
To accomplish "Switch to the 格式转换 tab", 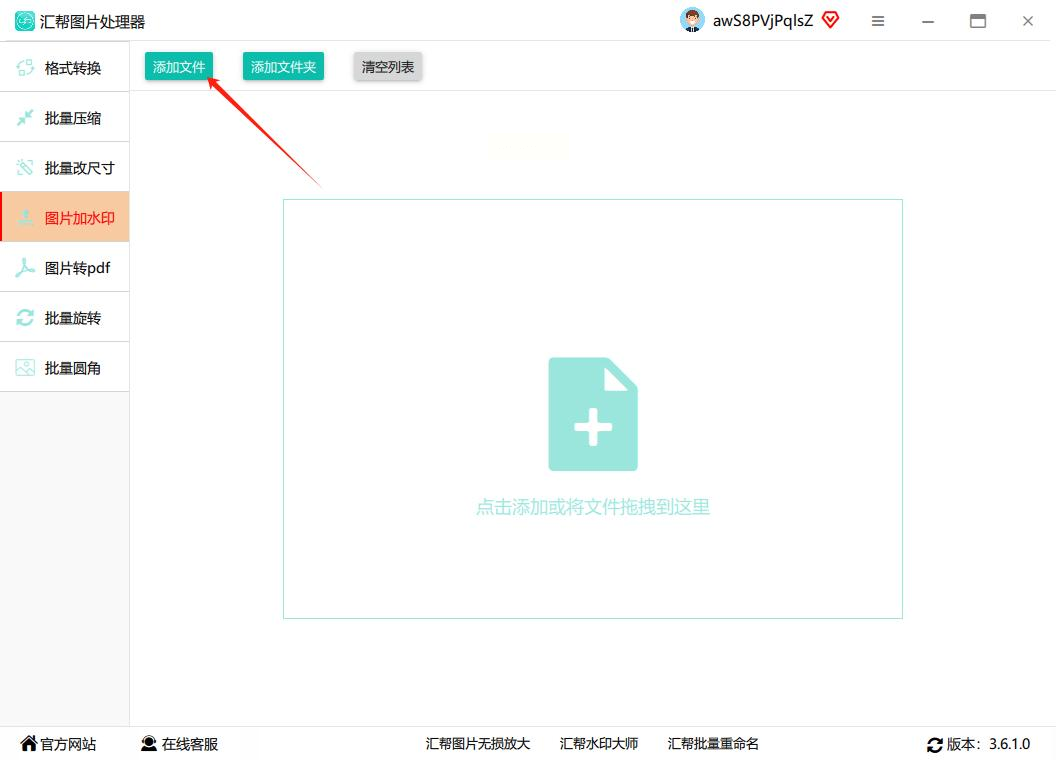I will [65, 67].
